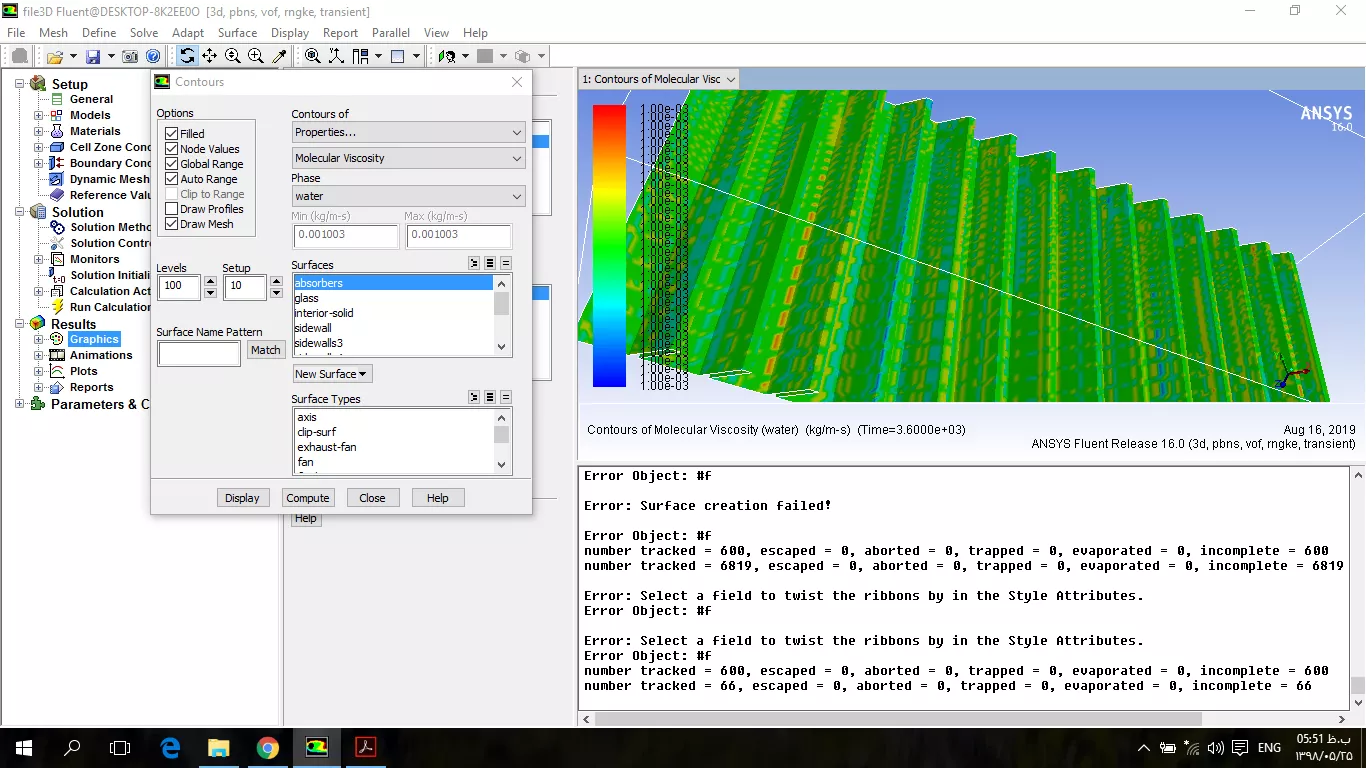
Task: Click the camera save picture icon
Action: (131, 57)
